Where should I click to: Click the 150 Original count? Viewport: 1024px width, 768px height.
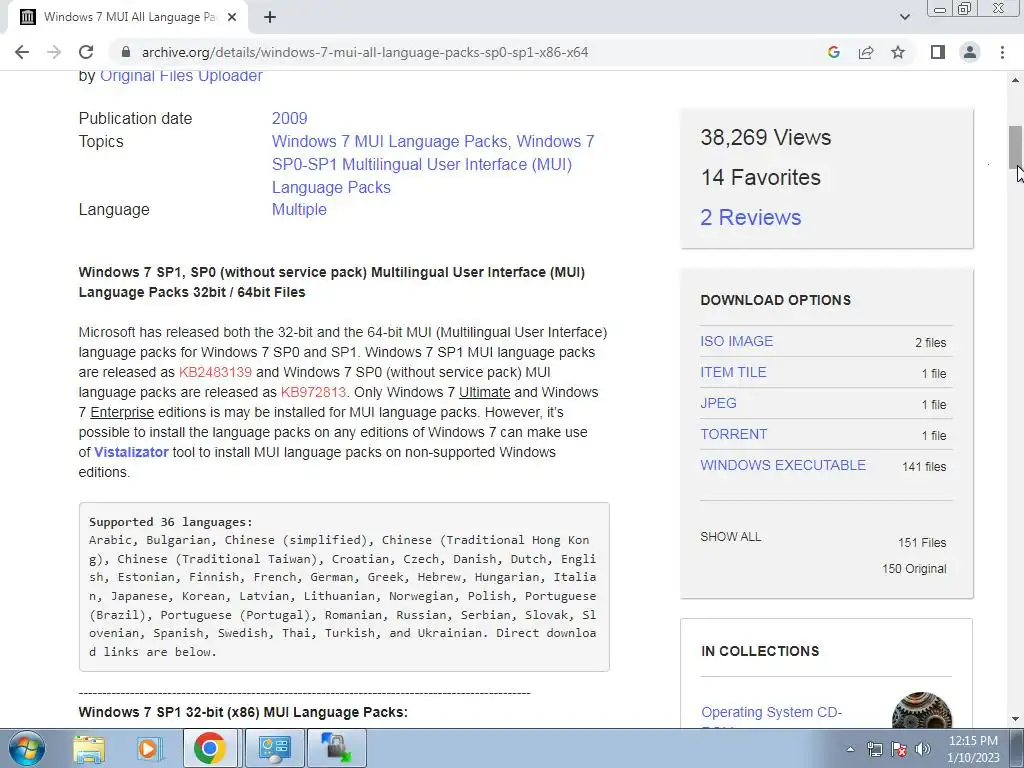pos(914,569)
